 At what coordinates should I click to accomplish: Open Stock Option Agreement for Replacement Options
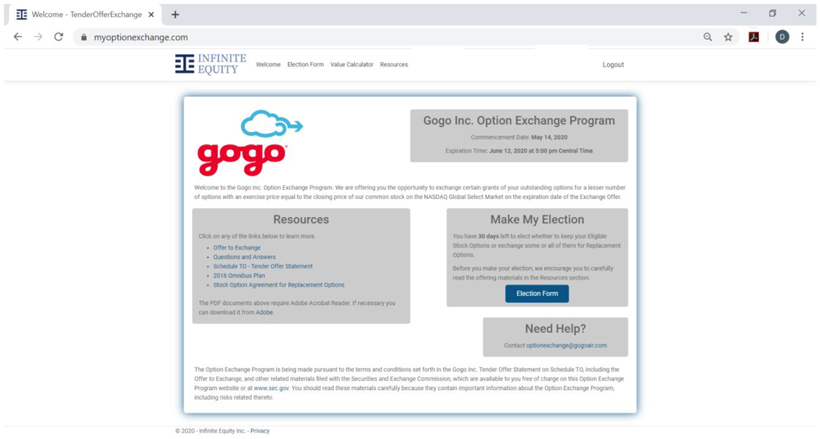coord(279,285)
